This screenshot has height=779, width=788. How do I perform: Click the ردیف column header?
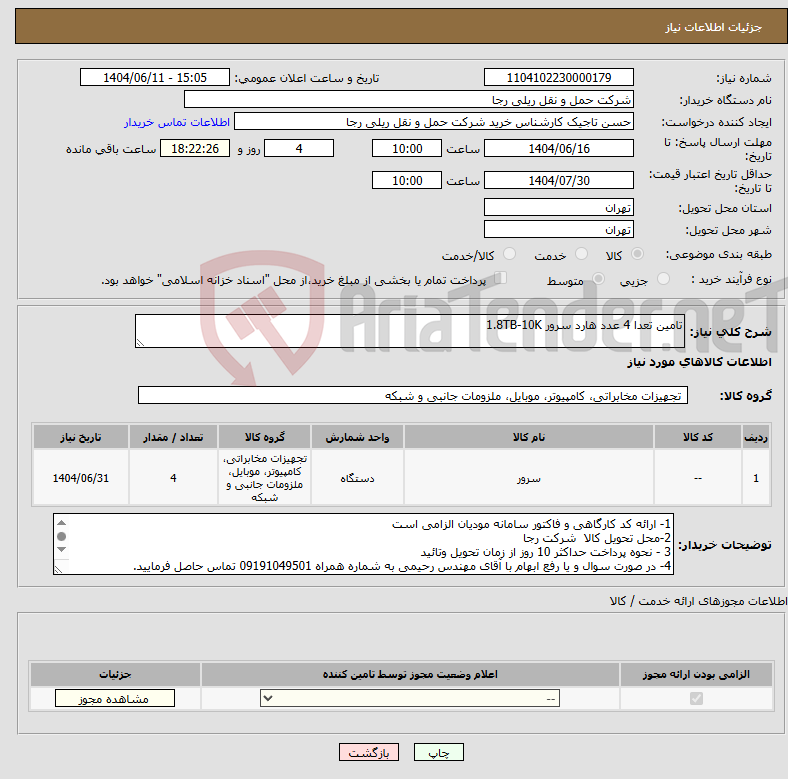756,437
